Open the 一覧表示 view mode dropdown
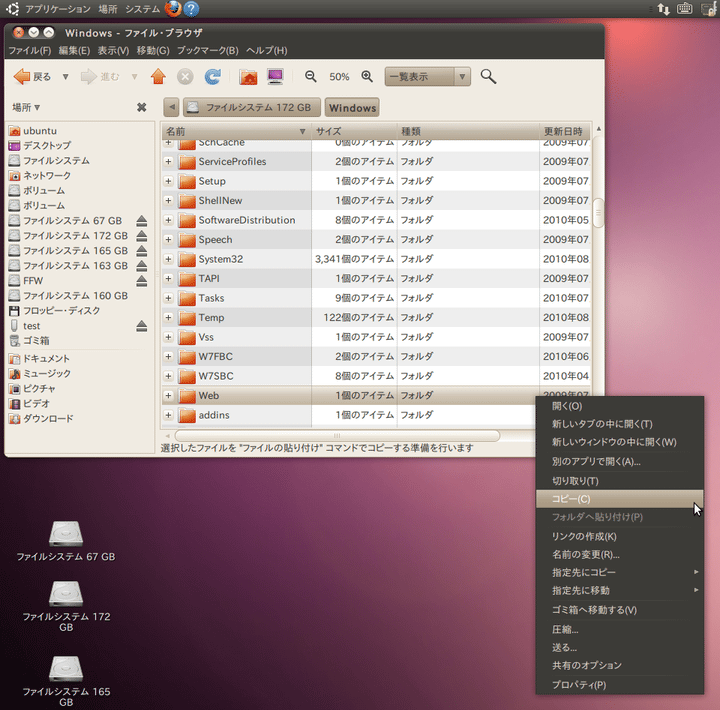720x710 pixels. tap(428, 77)
